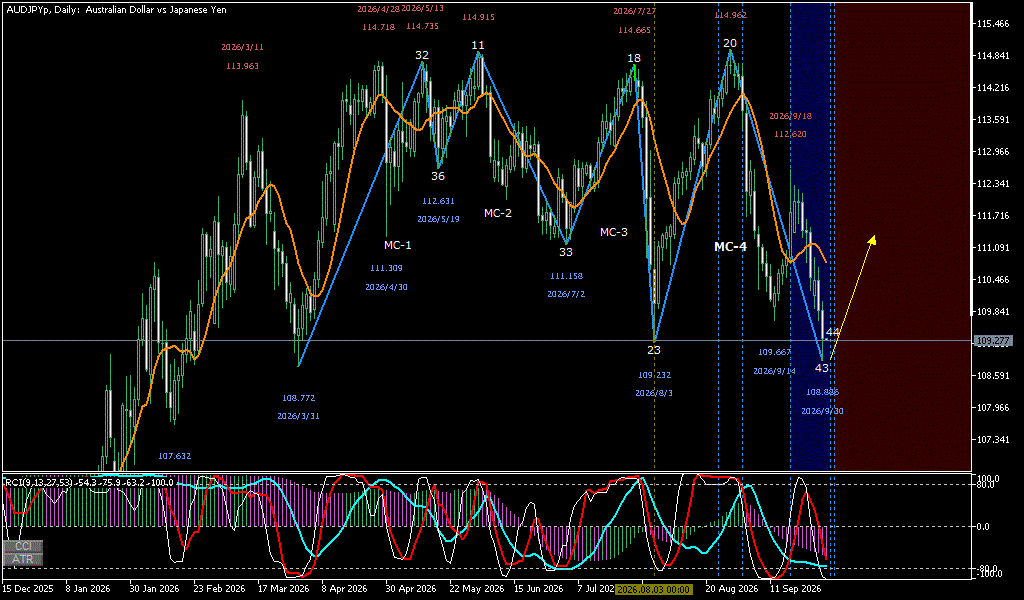Click the AUDJPYp Daily chart title
Screen dimensions: 1024x600
click(116, 10)
